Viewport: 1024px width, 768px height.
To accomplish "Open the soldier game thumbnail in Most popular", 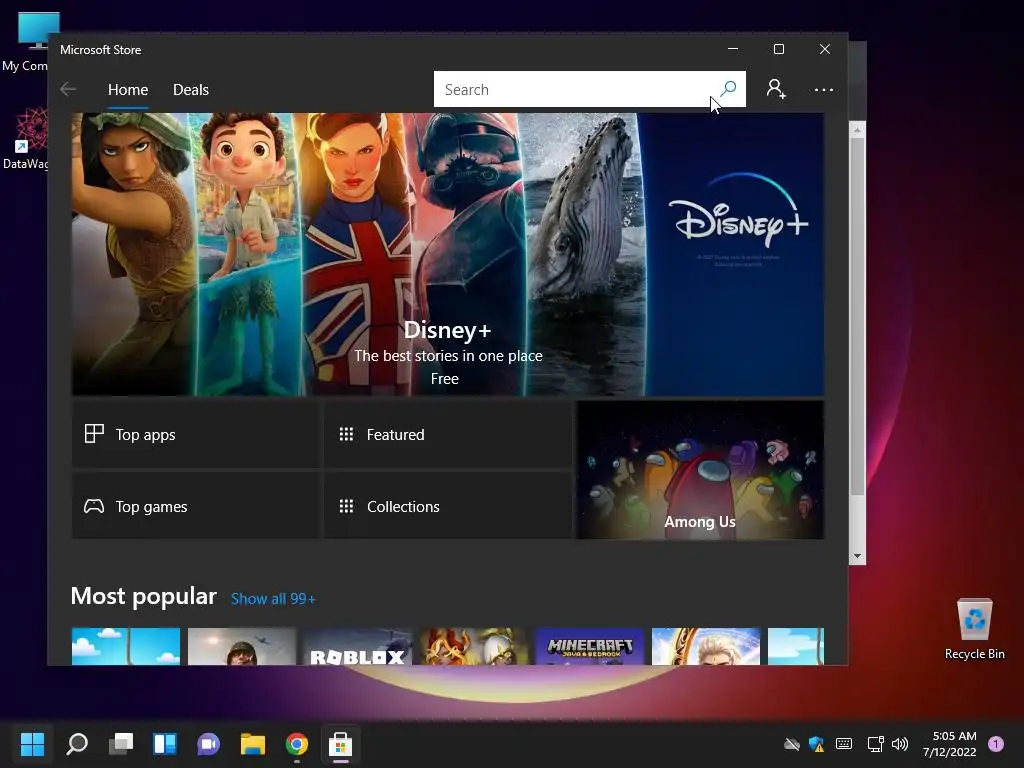I will [x=242, y=647].
